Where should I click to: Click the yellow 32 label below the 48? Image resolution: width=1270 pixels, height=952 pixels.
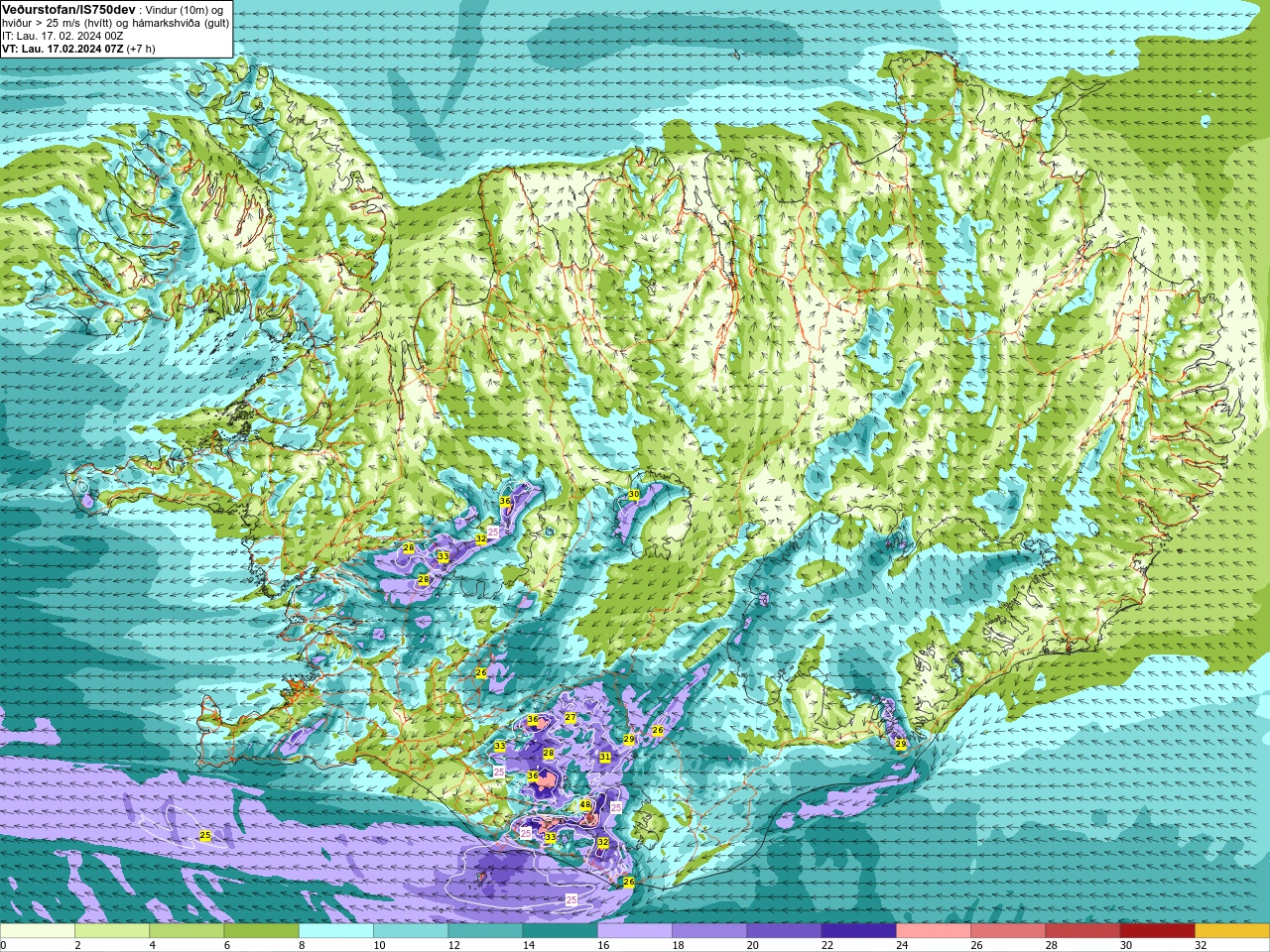pos(603,842)
